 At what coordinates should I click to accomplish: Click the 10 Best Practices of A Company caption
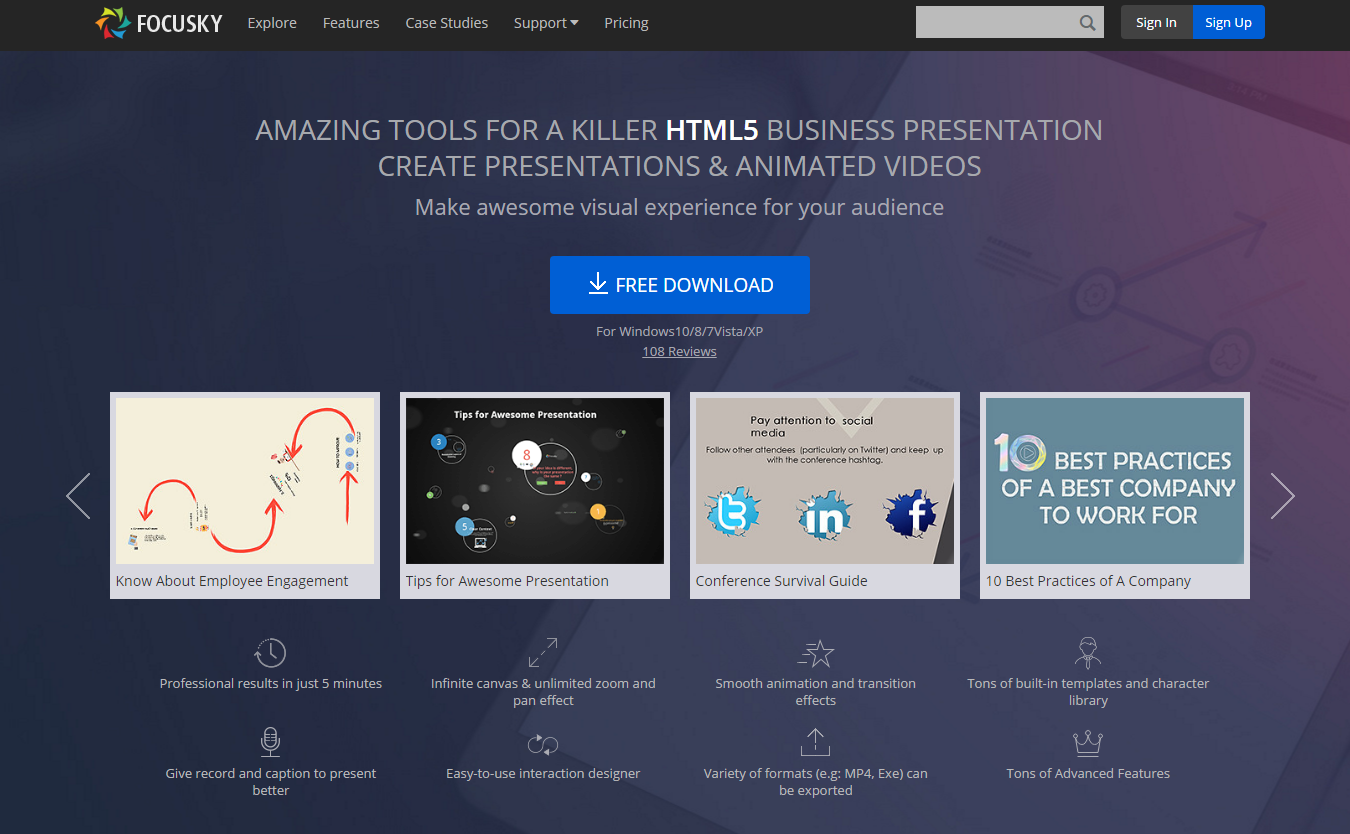1088,581
